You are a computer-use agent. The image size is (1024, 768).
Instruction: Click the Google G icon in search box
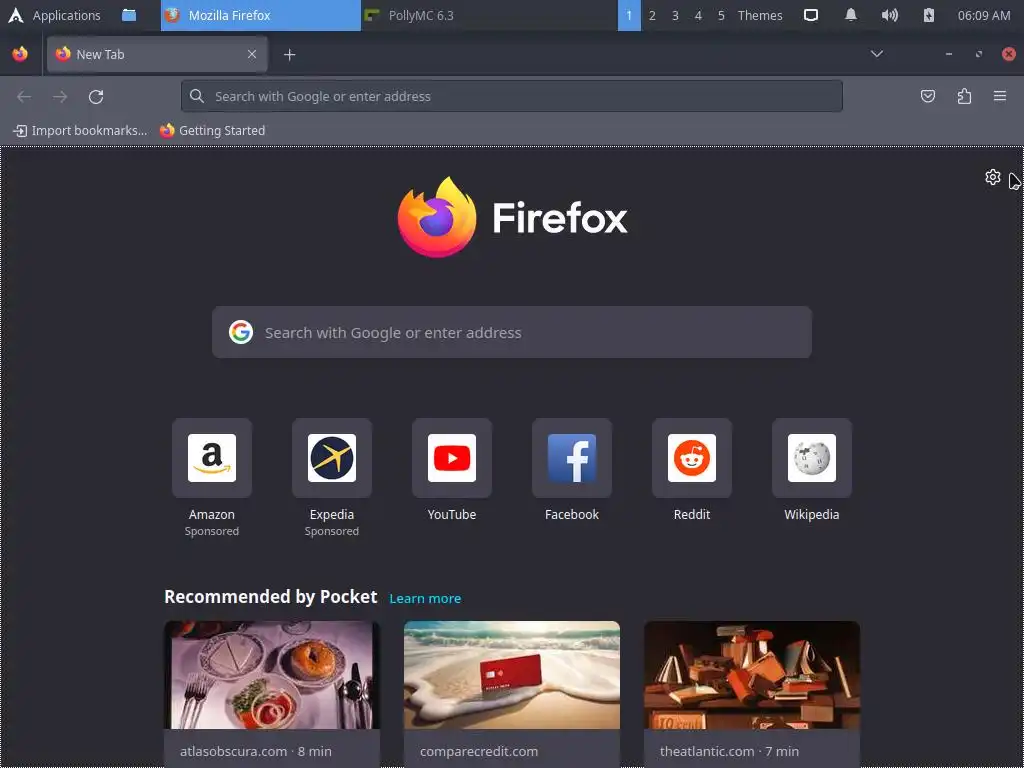(241, 332)
